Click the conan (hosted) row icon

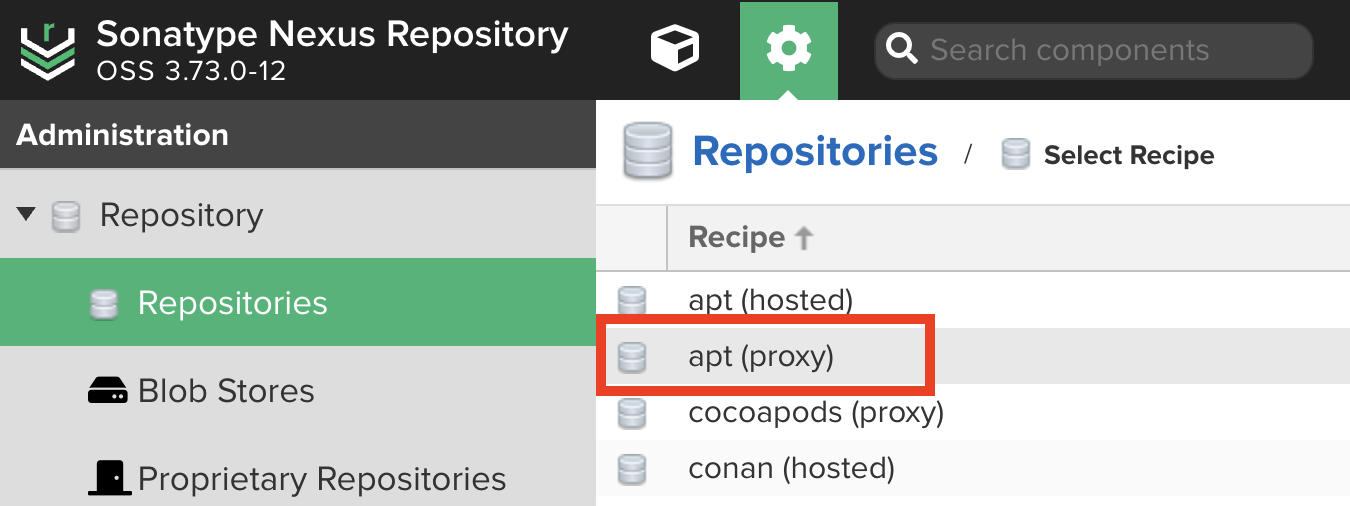click(632, 468)
